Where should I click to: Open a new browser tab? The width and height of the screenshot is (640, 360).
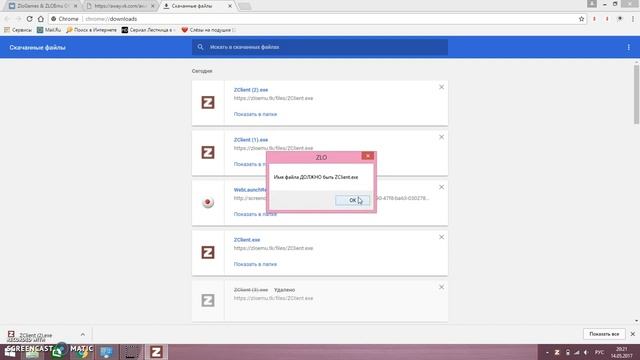coord(244,6)
